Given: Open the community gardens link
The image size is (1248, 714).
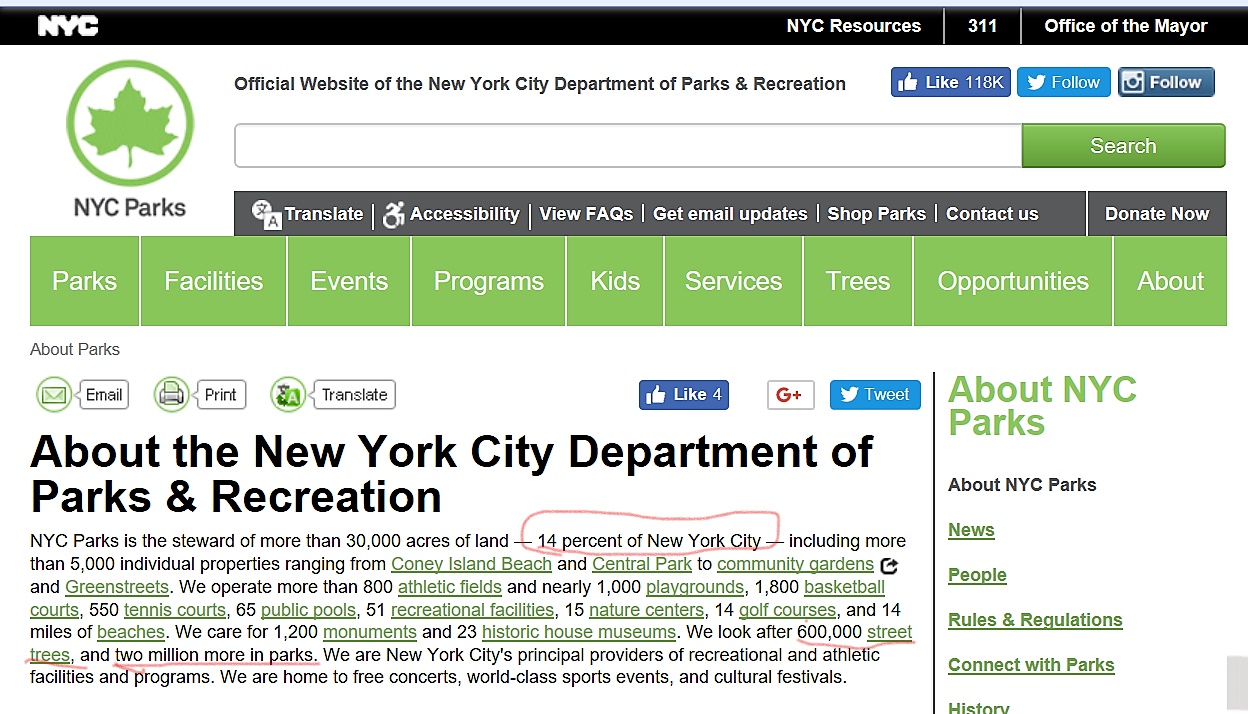Looking at the screenshot, I should pyautogui.click(x=795, y=565).
